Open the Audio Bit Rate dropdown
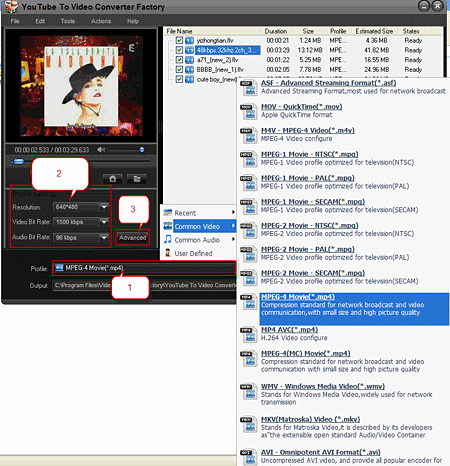 coord(104,237)
